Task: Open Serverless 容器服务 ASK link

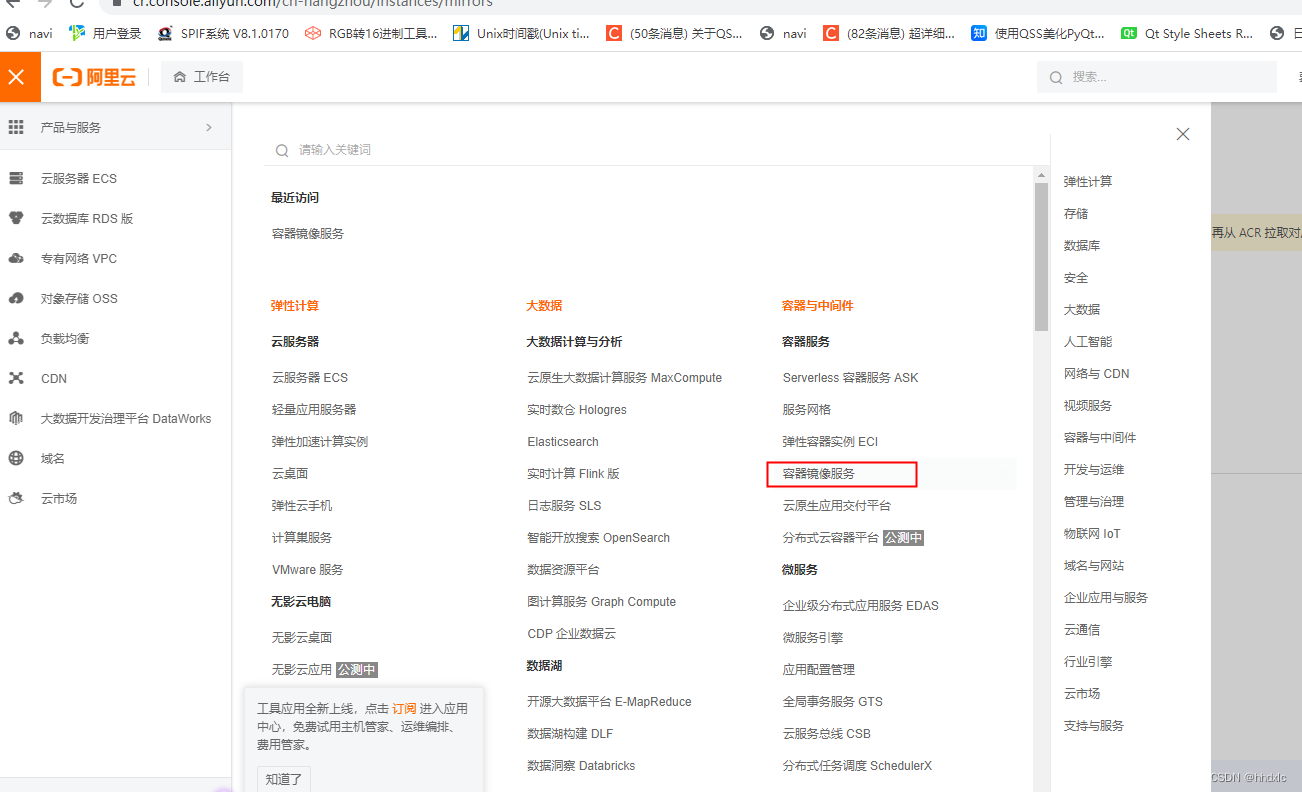Action: (850, 378)
